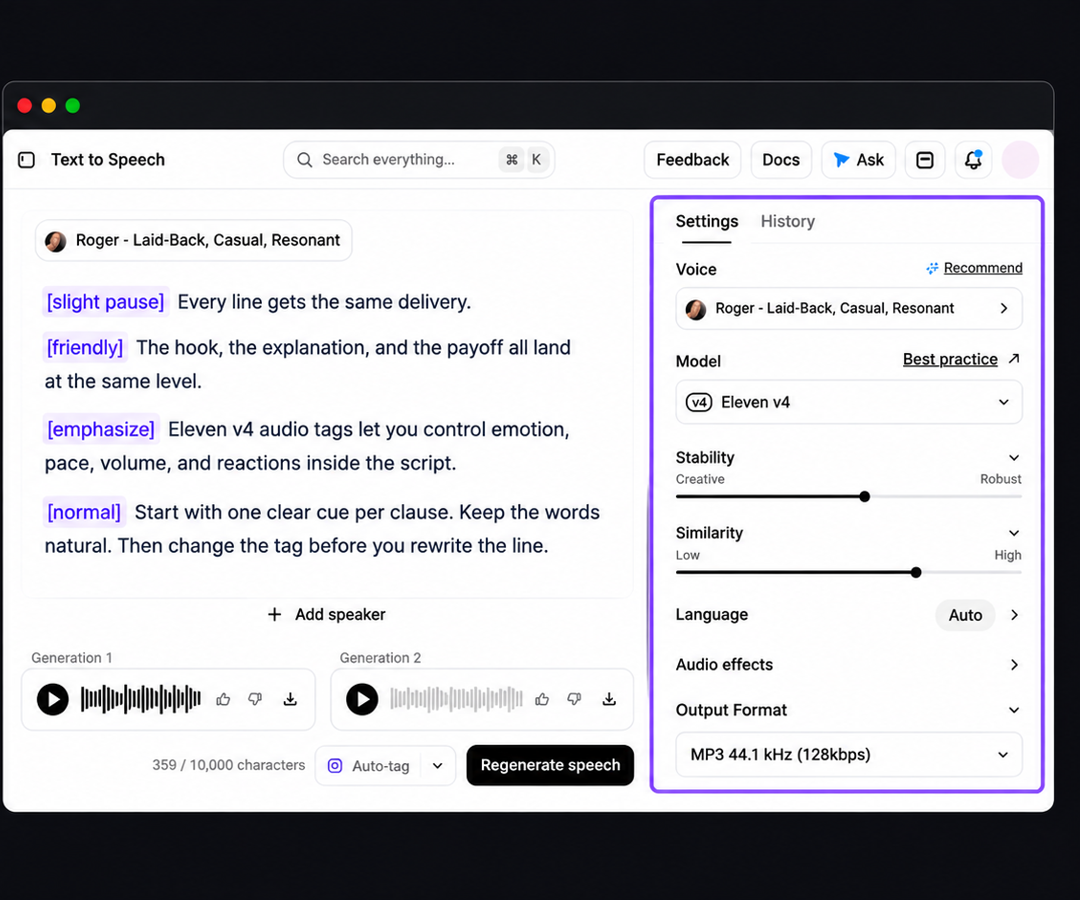Viewport: 1080px width, 900px height.
Task: Toggle the sidebar panel icon beside Text to Speech
Action: pyautogui.click(x=26, y=160)
